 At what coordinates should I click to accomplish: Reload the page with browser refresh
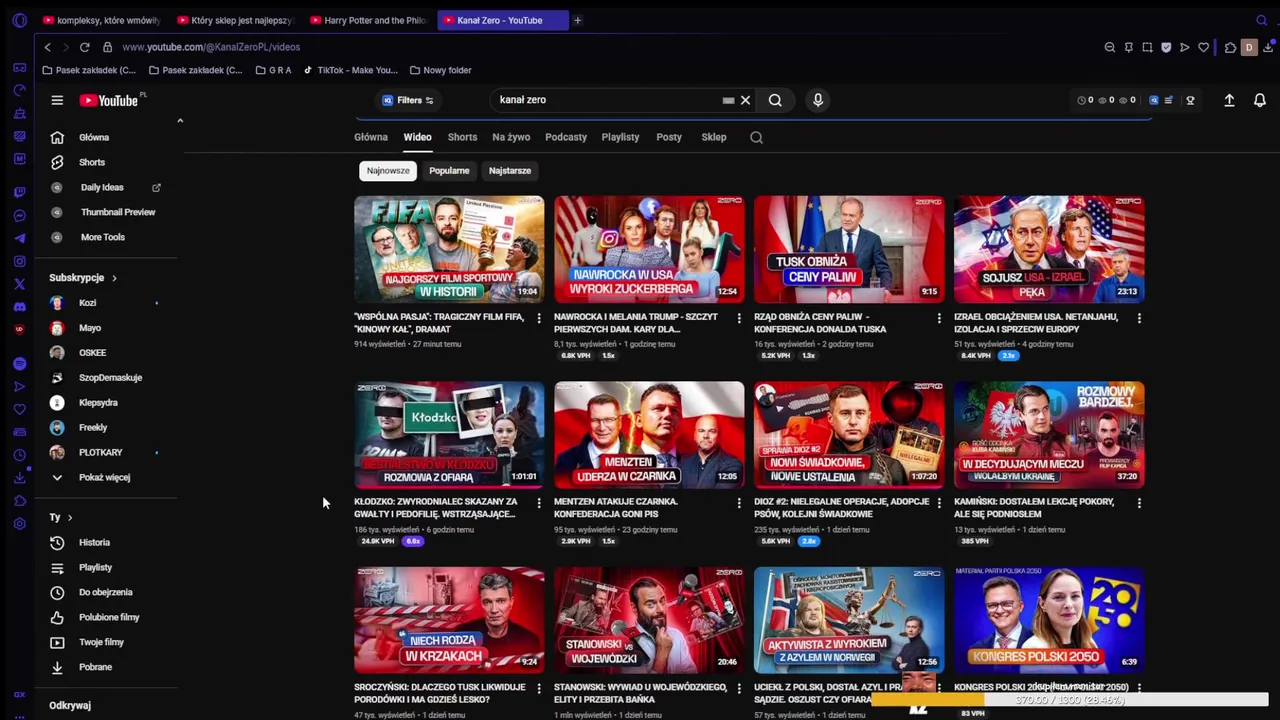tap(84, 47)
